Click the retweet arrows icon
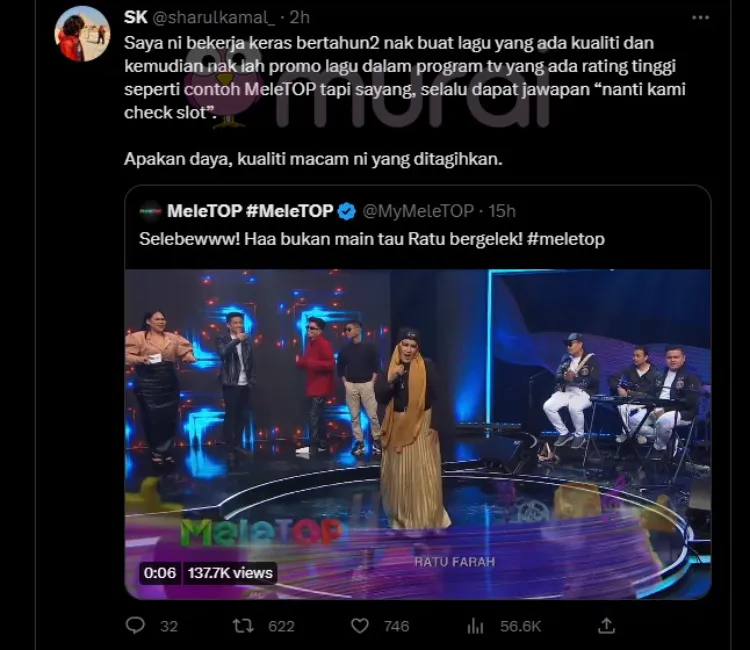 [x=243, y=626]
